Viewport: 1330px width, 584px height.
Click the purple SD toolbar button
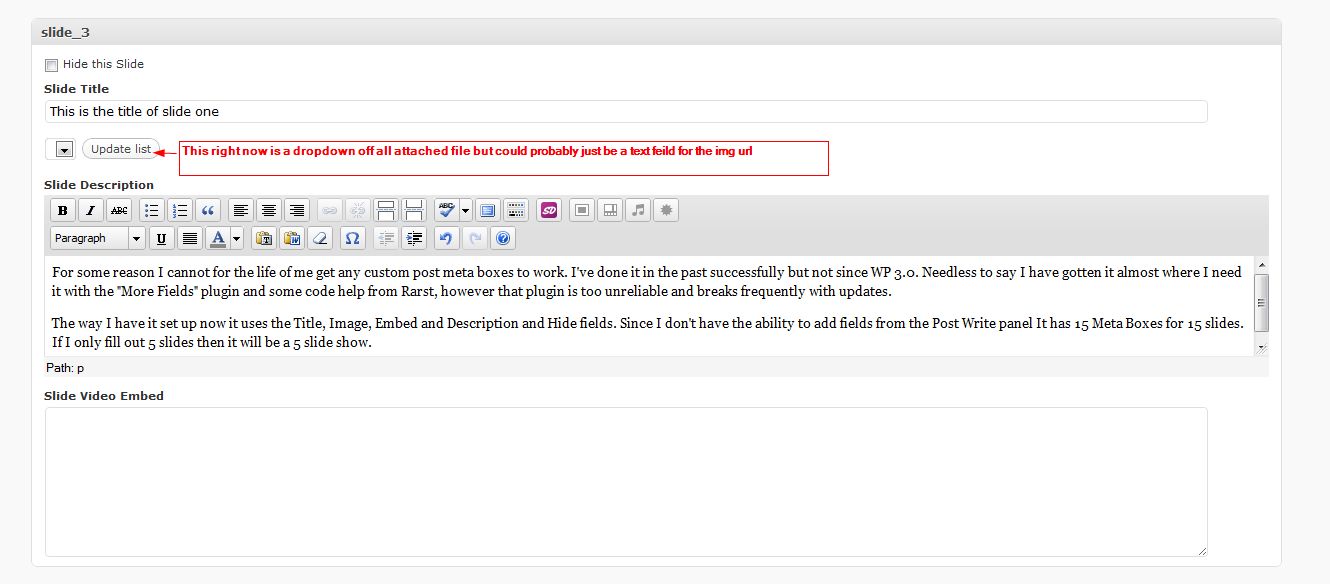(x=548, y=210)
